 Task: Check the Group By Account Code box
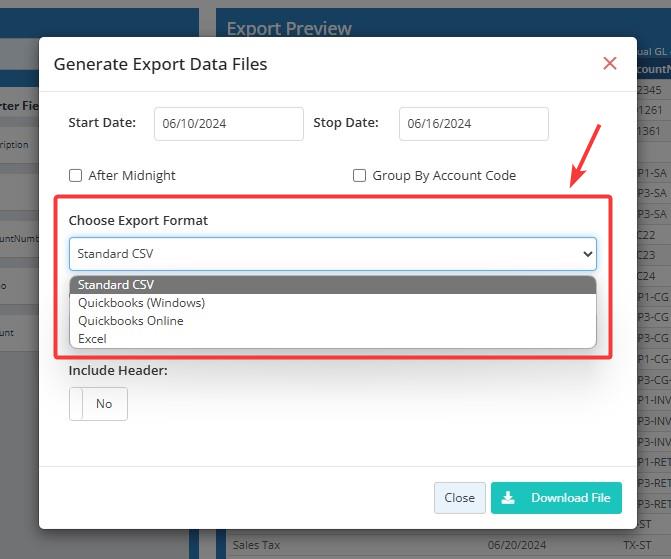[359, 176]
